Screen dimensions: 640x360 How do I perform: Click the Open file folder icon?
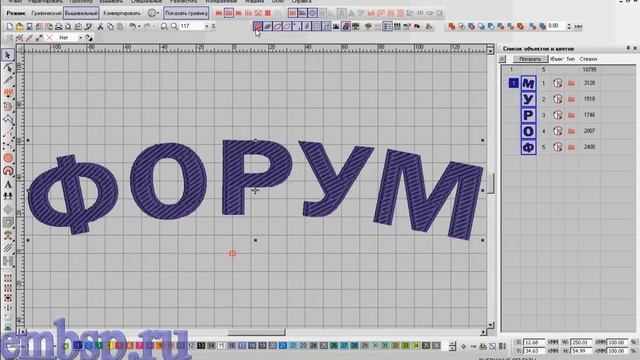(19, 27)
